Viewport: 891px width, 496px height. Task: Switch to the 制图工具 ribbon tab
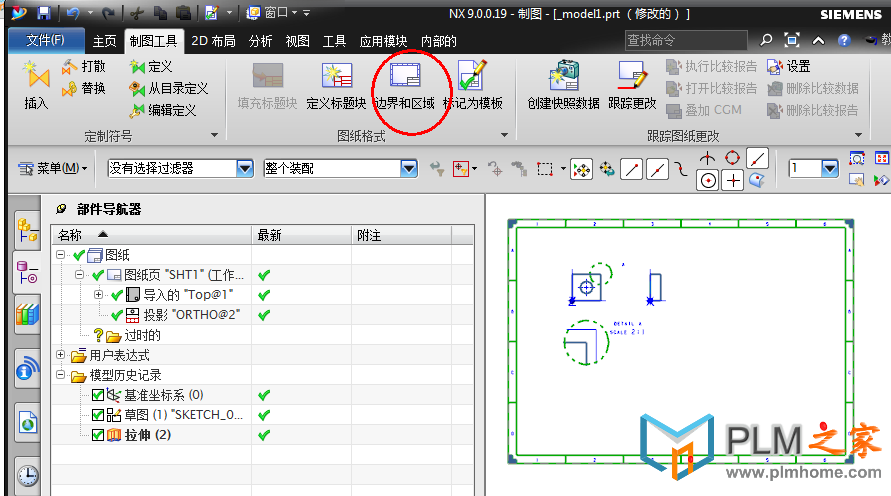[154, 41]
